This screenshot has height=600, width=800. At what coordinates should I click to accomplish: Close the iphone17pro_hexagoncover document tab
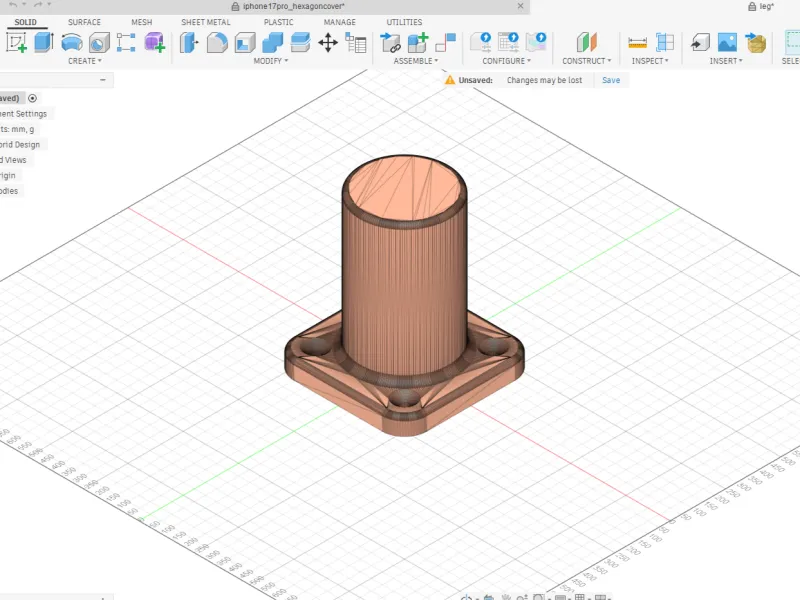point(520,6)
